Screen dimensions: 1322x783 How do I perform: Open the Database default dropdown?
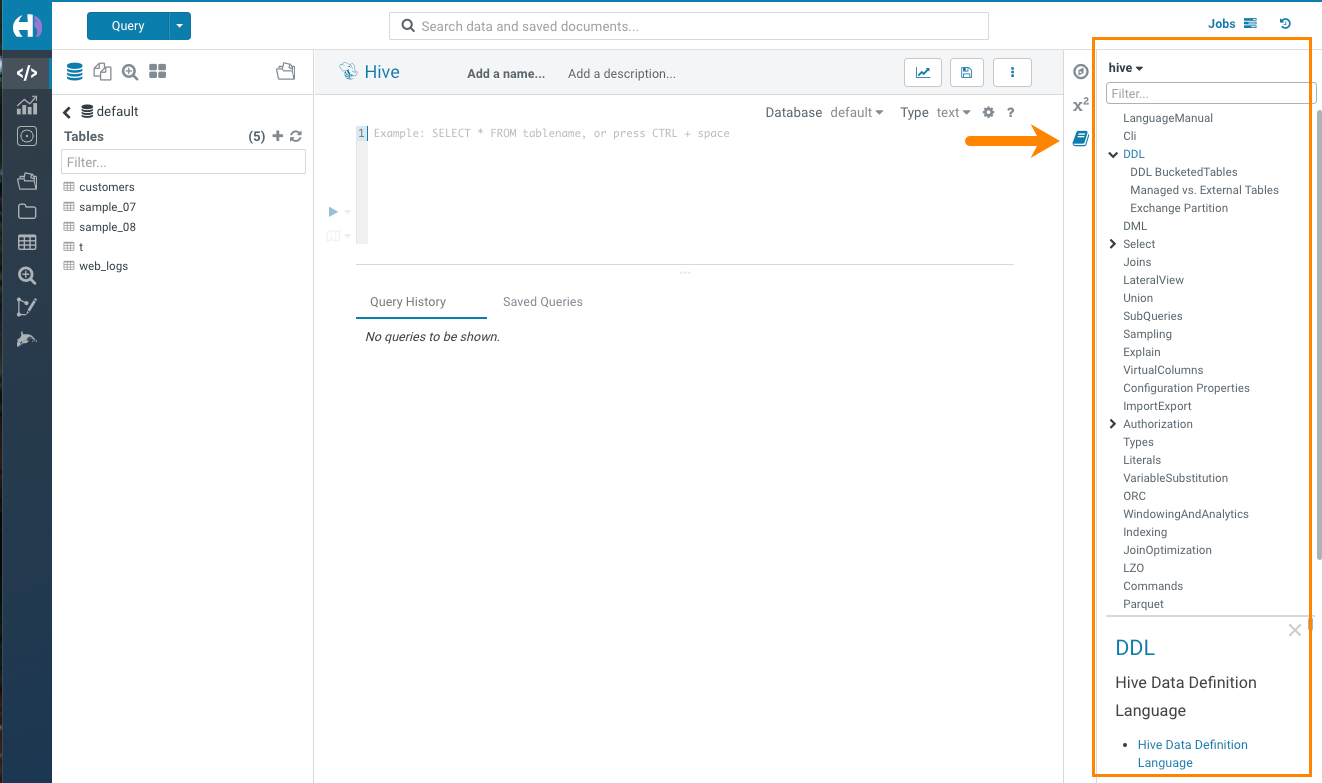click(x=856, y=113)
